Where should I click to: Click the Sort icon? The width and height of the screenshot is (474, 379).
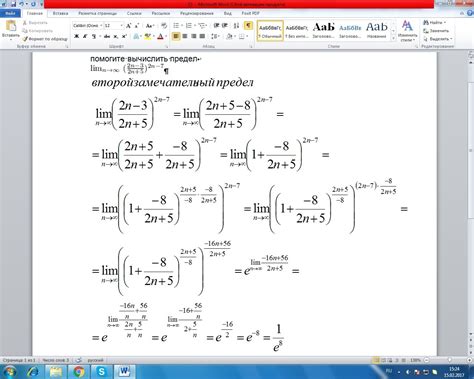tap(236, 26)
